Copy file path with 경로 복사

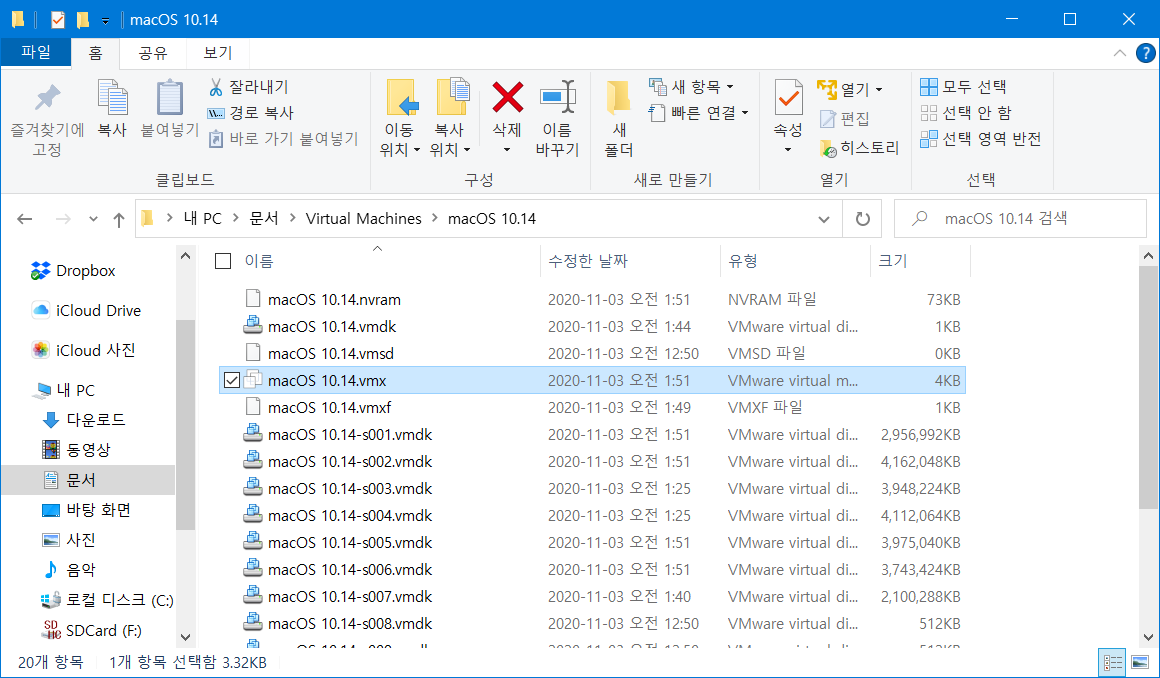pos(252,113)
